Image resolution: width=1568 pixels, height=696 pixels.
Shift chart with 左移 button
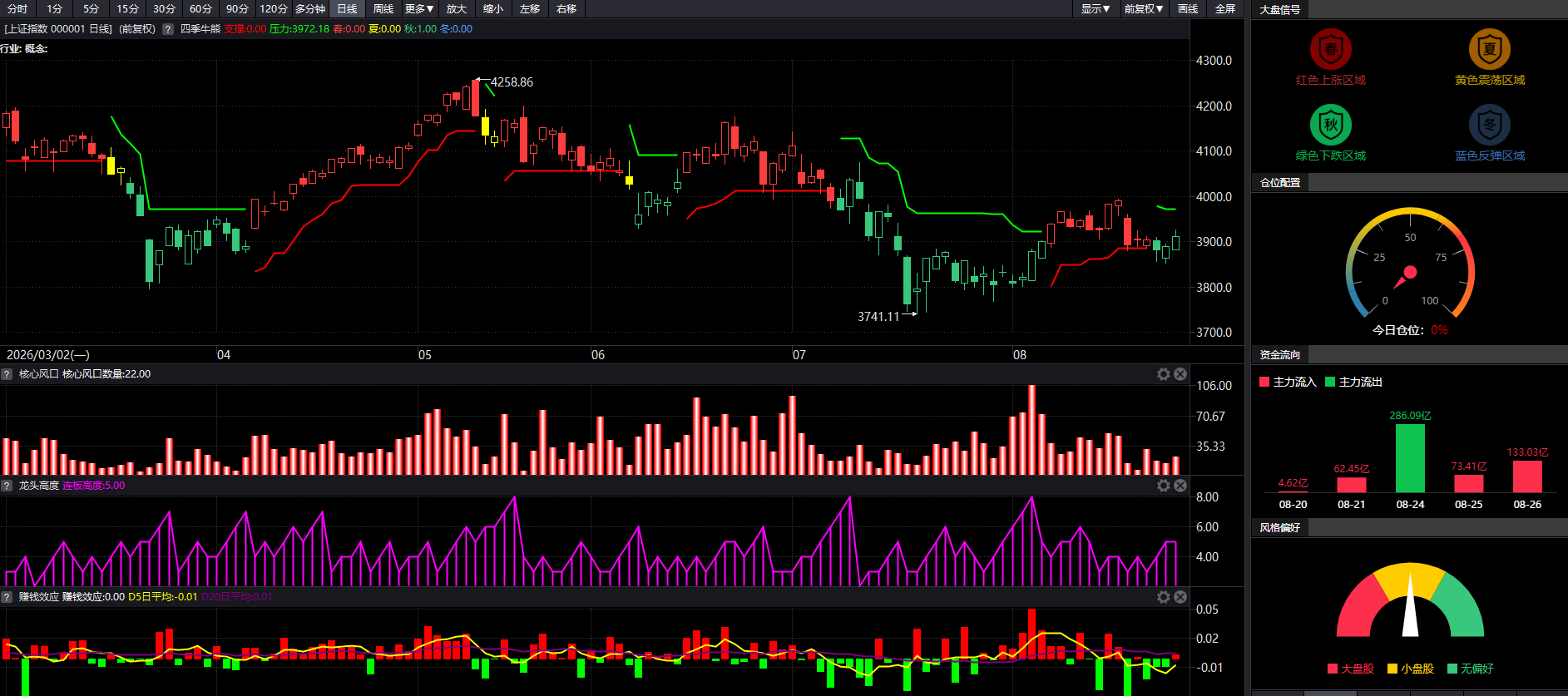coord(530,9)
